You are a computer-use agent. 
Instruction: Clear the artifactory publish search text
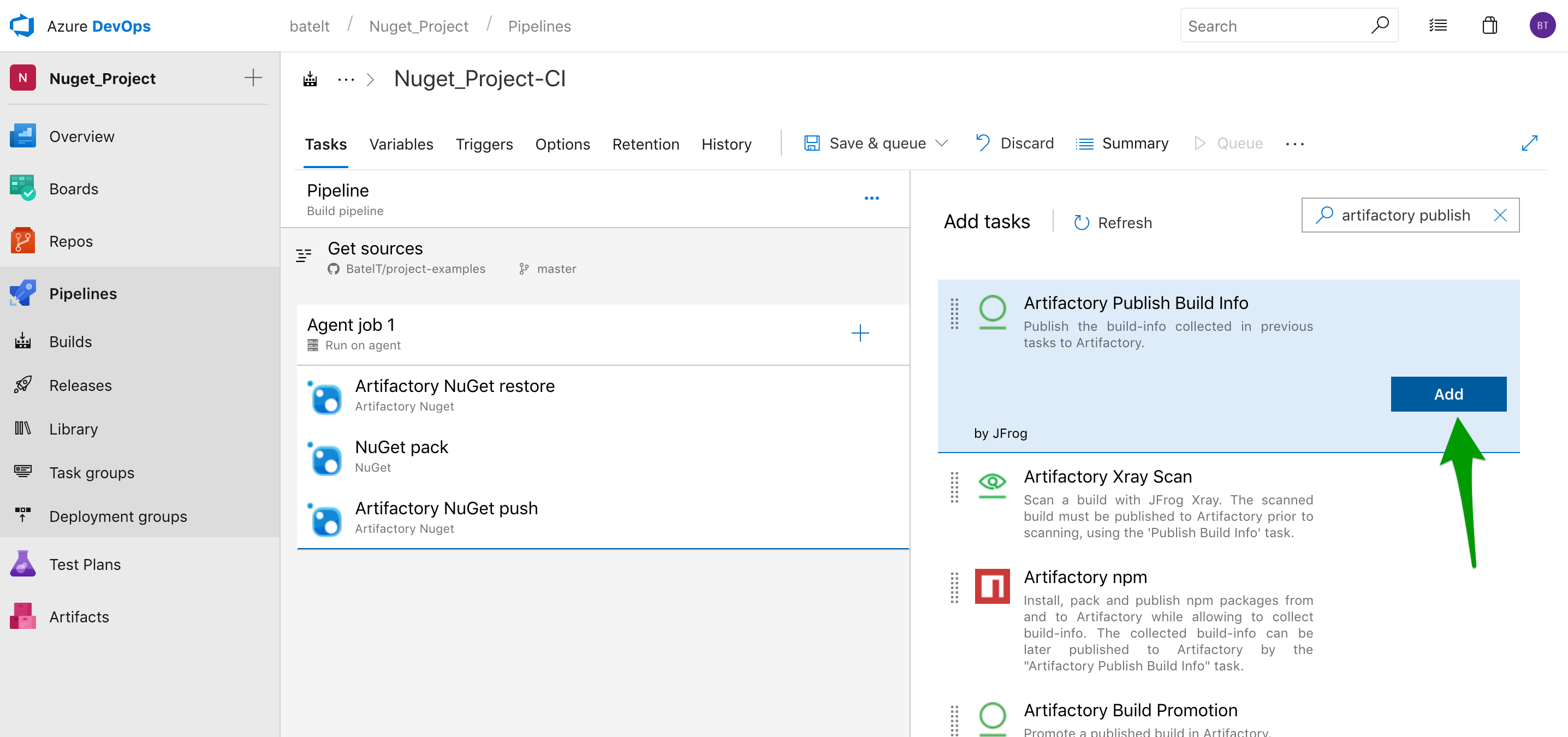point(1500,215)
